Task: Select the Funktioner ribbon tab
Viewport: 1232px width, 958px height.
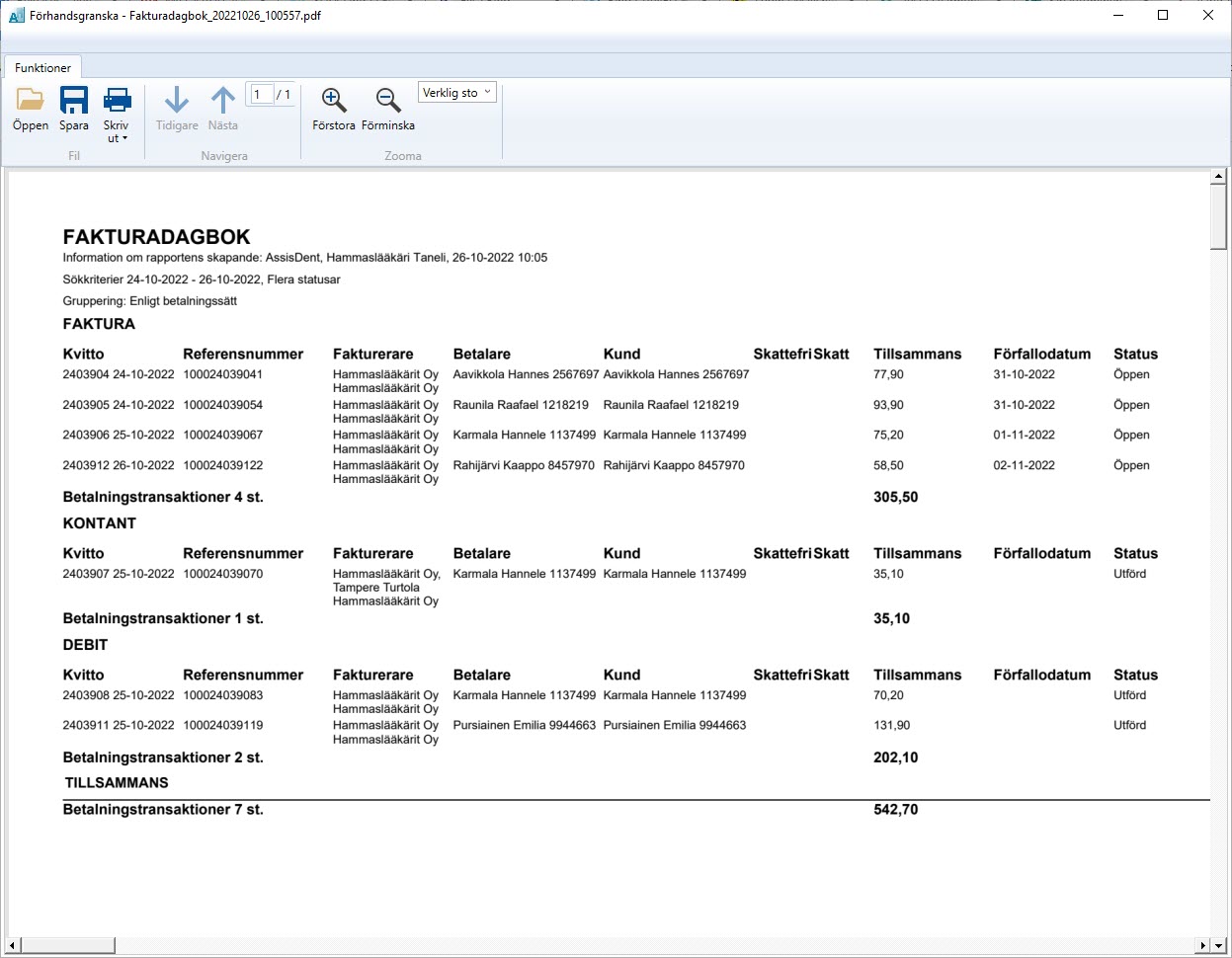Action: (42, 67)
